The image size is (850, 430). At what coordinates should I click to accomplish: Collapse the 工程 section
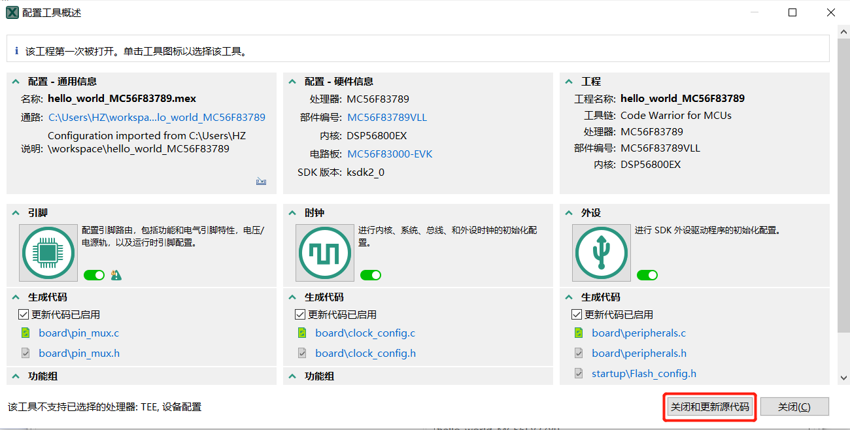[569, 82]
